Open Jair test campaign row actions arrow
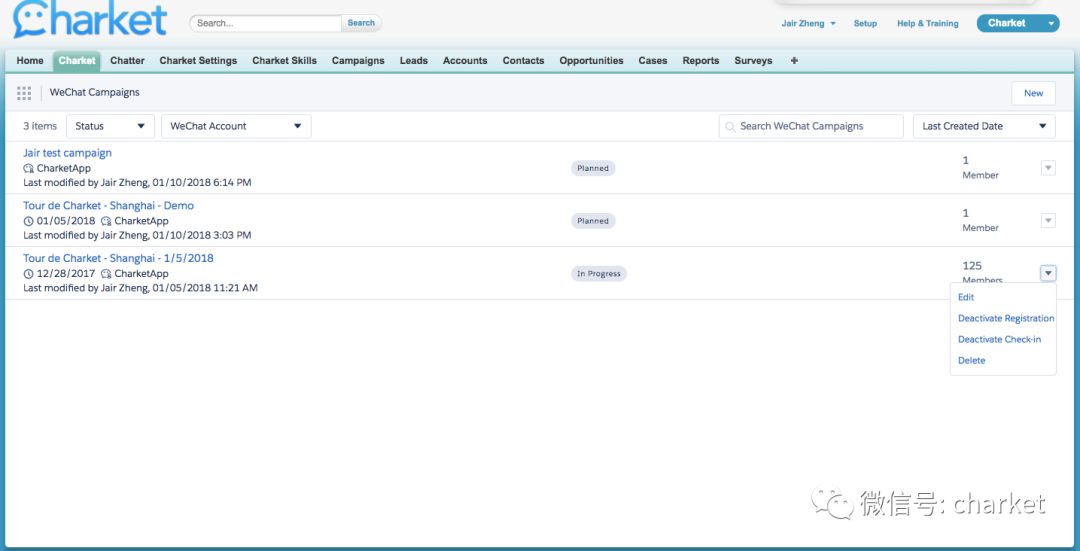Viewport: 1080px width, 551px height. click(x=1048, y=168)
